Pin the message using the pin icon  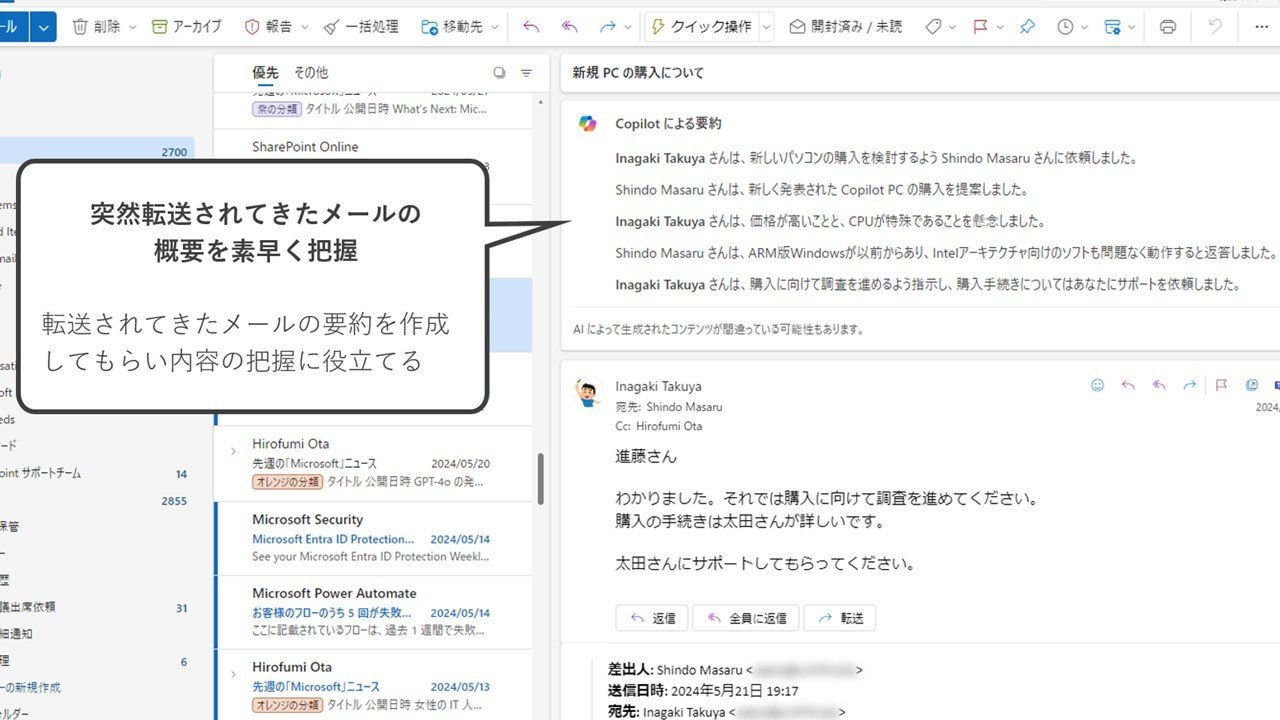1027,27
